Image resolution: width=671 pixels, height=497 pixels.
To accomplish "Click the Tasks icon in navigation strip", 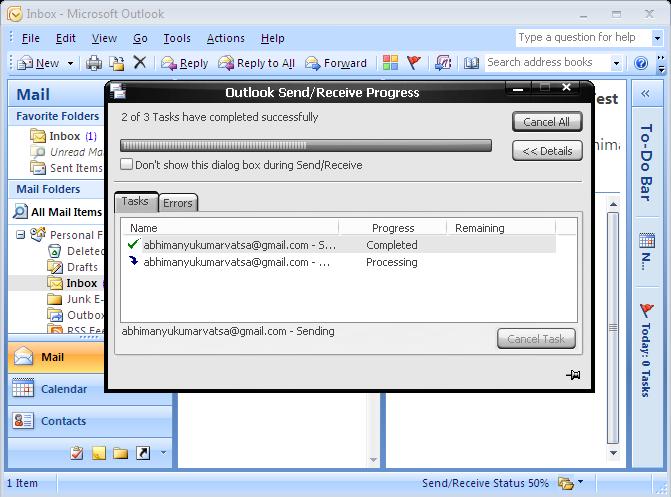I will [77, 453].
